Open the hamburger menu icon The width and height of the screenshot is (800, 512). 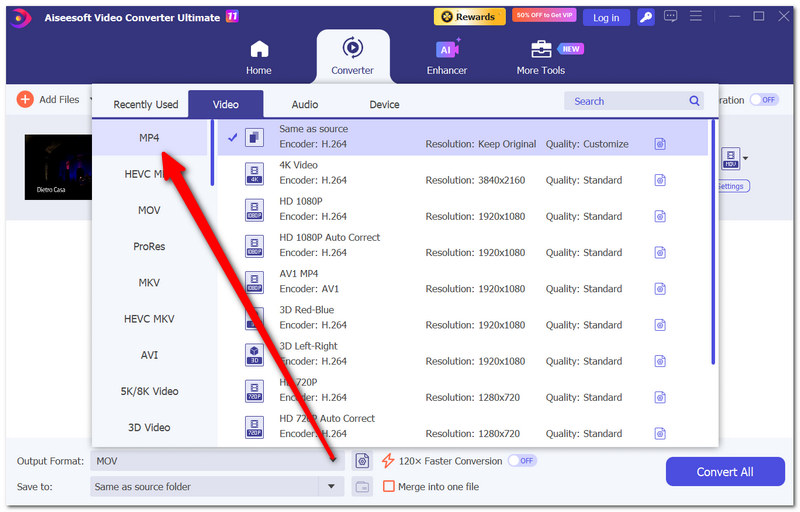(696, 16)
